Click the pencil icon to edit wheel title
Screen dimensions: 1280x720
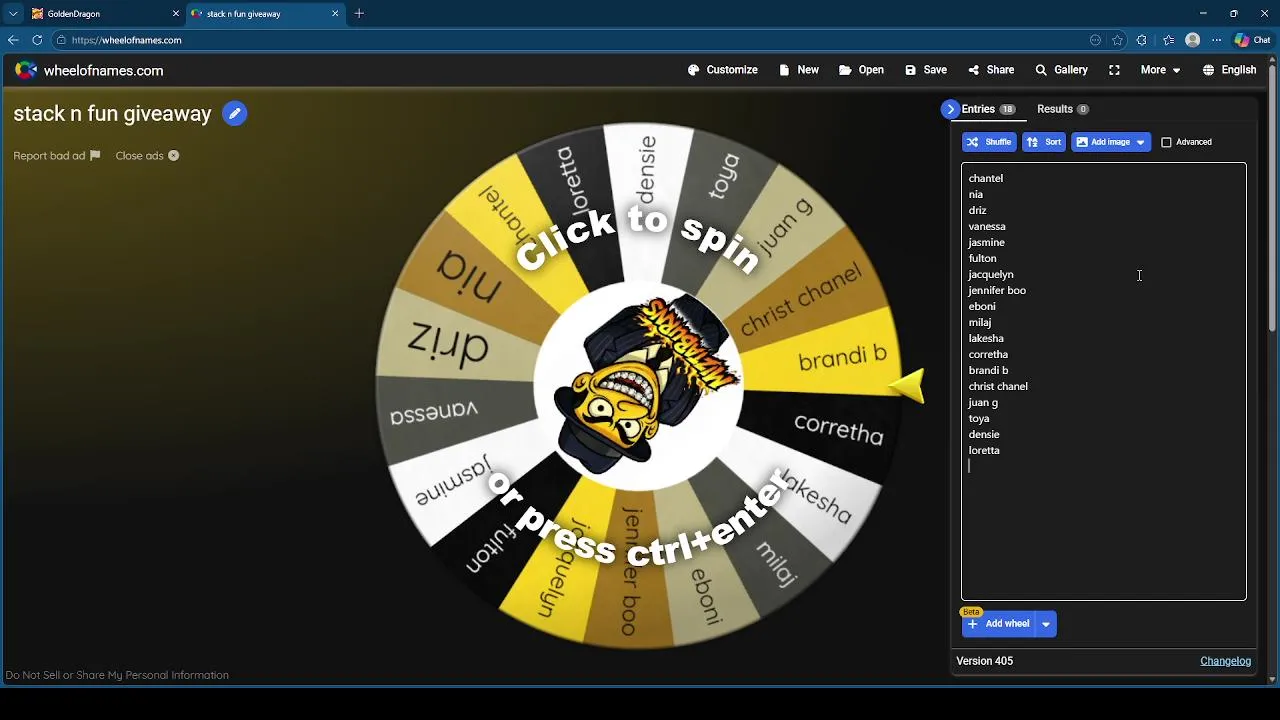(x=234, y=113)
